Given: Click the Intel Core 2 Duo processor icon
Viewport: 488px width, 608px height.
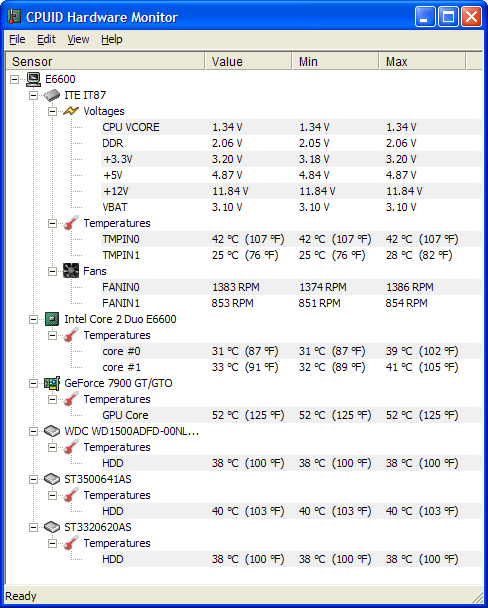Looking at the screenshot, I should (52, 319).
